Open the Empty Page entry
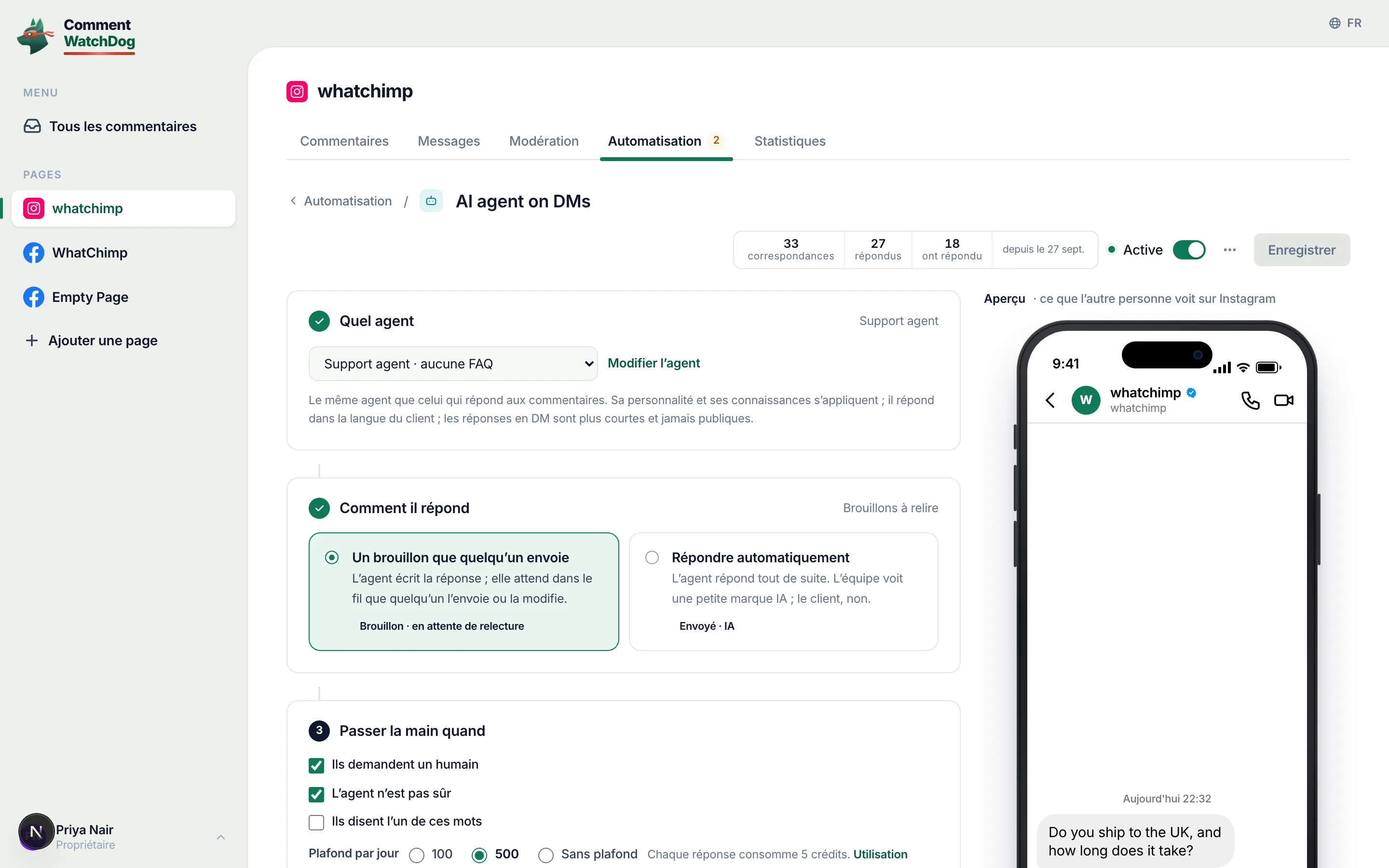The width and height of the screenshot is (1389, 868). pos(123,297)
